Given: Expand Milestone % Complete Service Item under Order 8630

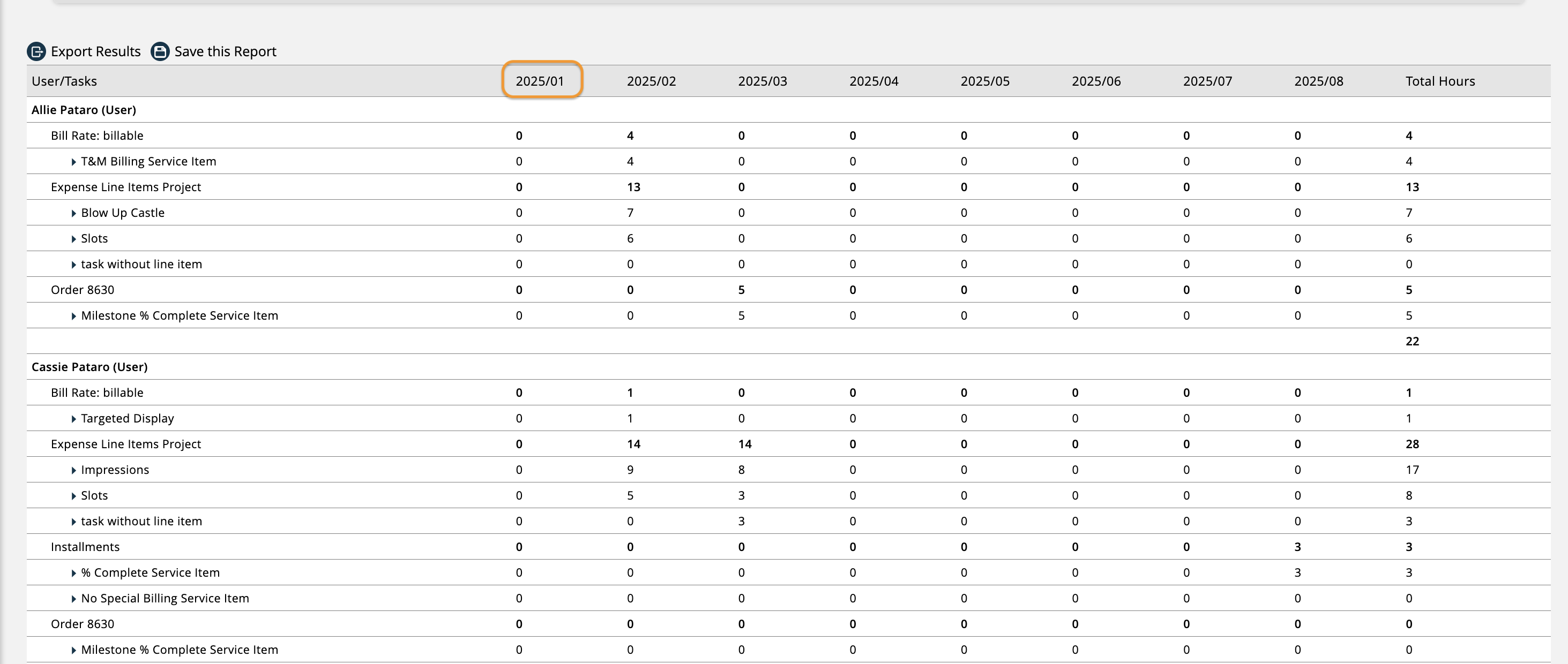Looking at the screenshot, I should coord(73,315).
